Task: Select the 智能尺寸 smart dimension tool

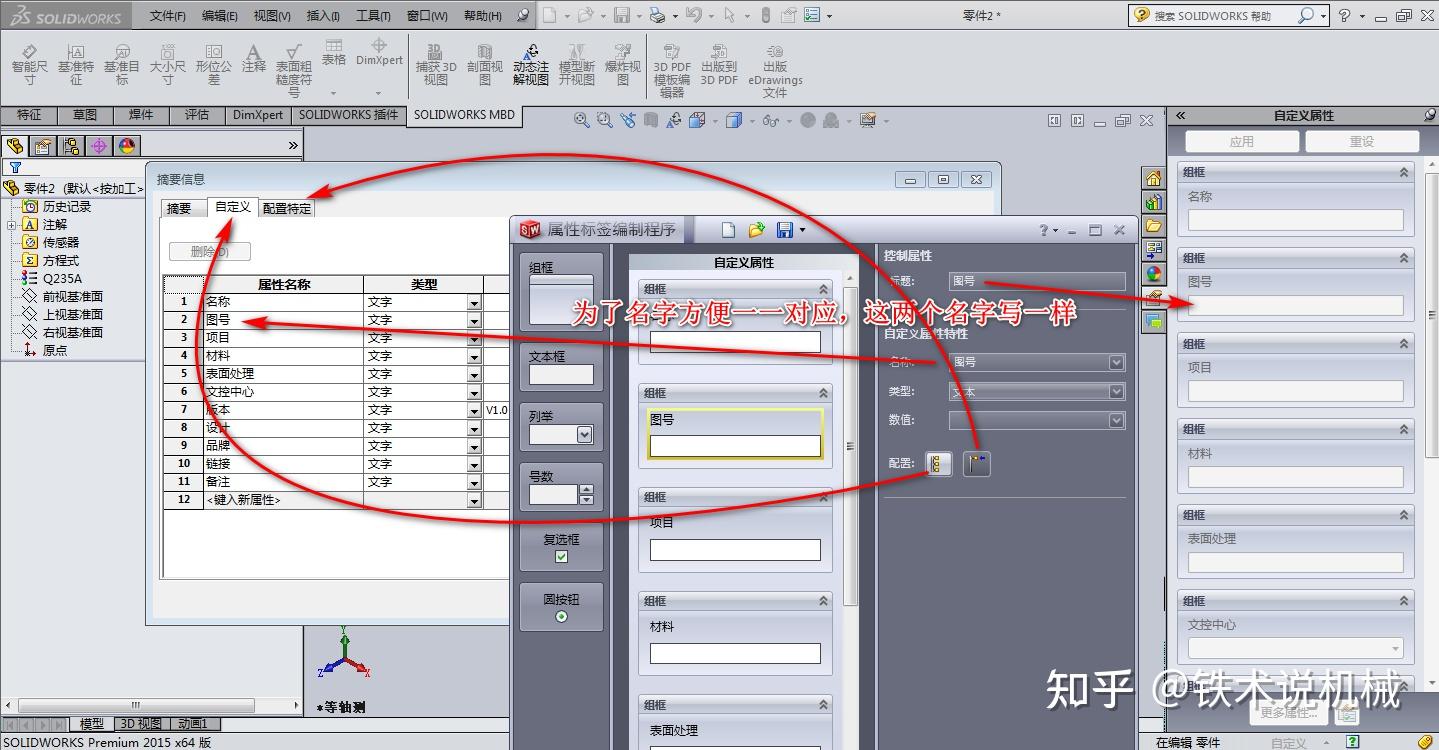Action: (29, 65)
